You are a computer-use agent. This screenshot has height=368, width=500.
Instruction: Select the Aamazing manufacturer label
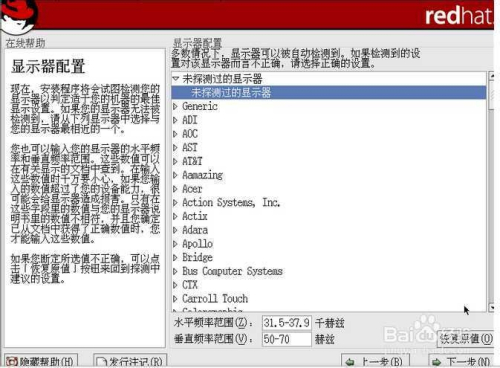click(x=202, y=175)
